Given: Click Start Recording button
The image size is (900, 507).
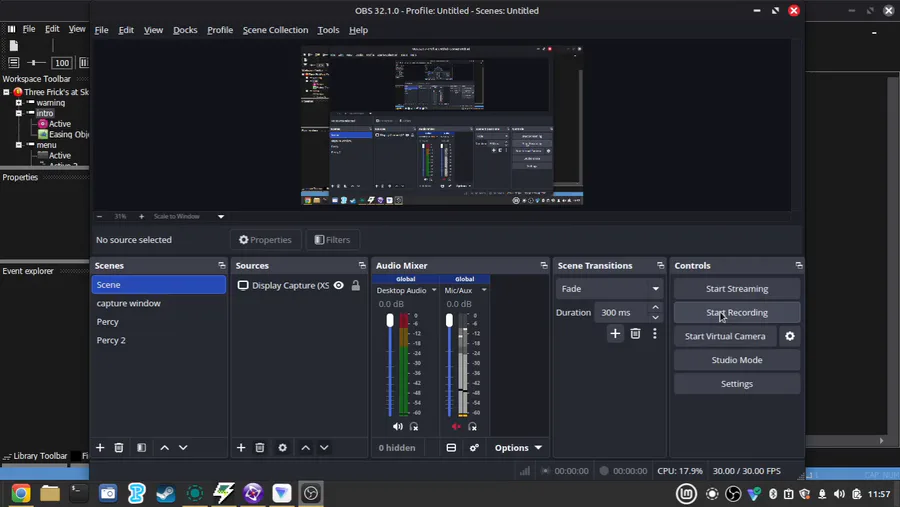Looking at the screenshot, I should (736, 312).
